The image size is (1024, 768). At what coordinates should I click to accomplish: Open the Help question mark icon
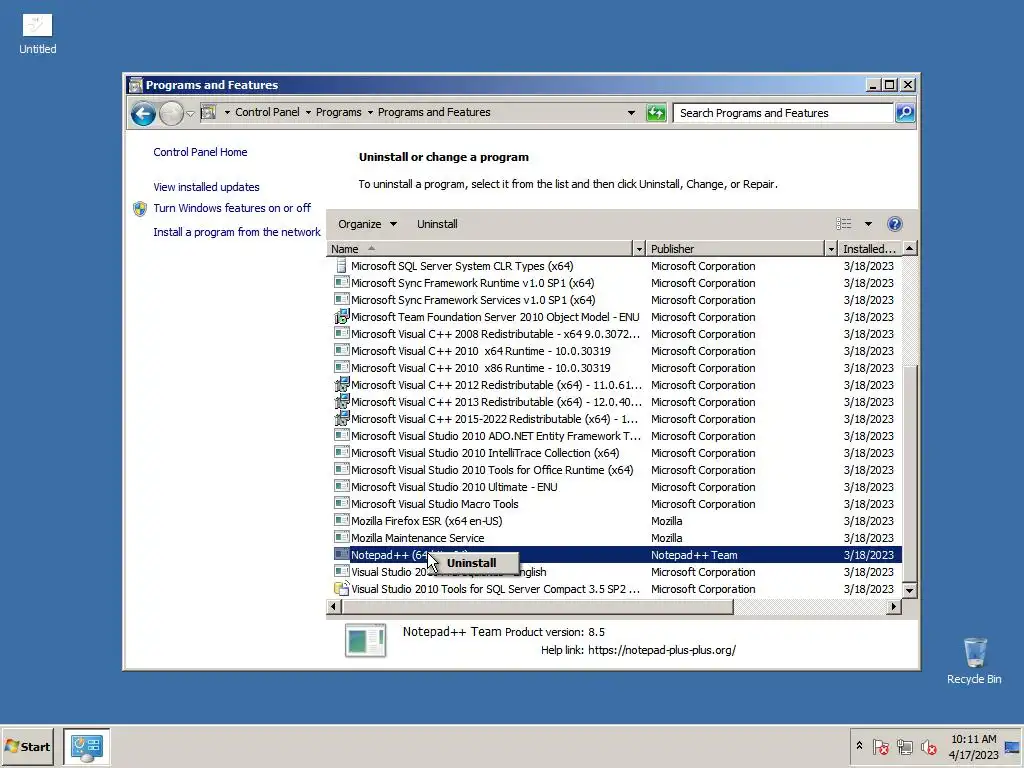click(x=895, y=224)
